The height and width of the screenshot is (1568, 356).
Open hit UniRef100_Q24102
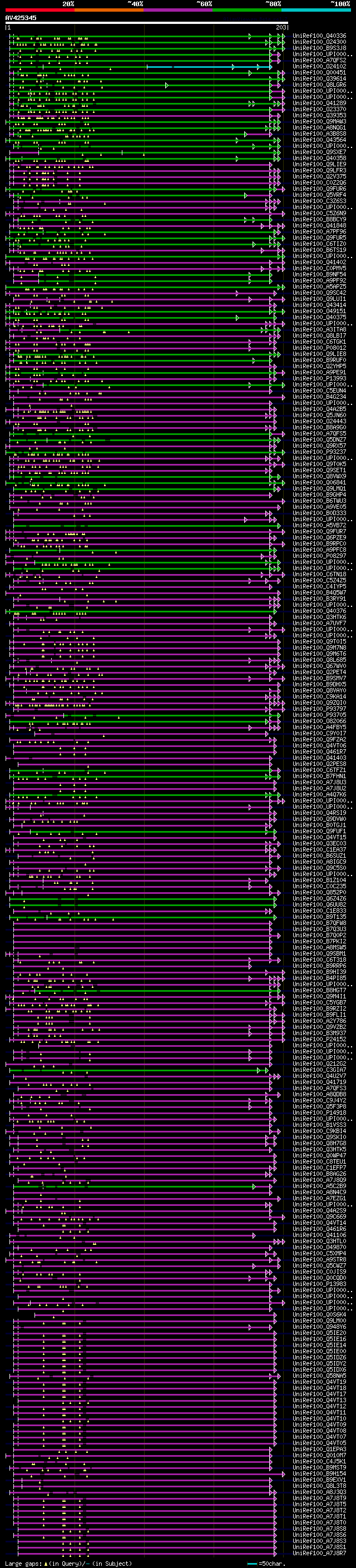319,66
